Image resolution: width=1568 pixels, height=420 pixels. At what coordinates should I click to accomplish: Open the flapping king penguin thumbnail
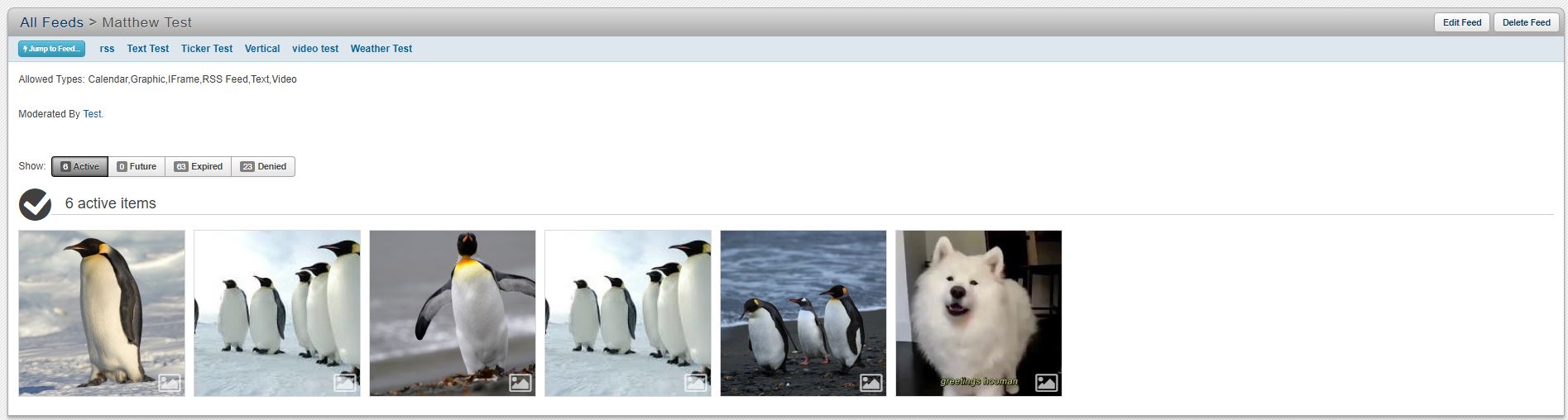[x=453, y=313]
